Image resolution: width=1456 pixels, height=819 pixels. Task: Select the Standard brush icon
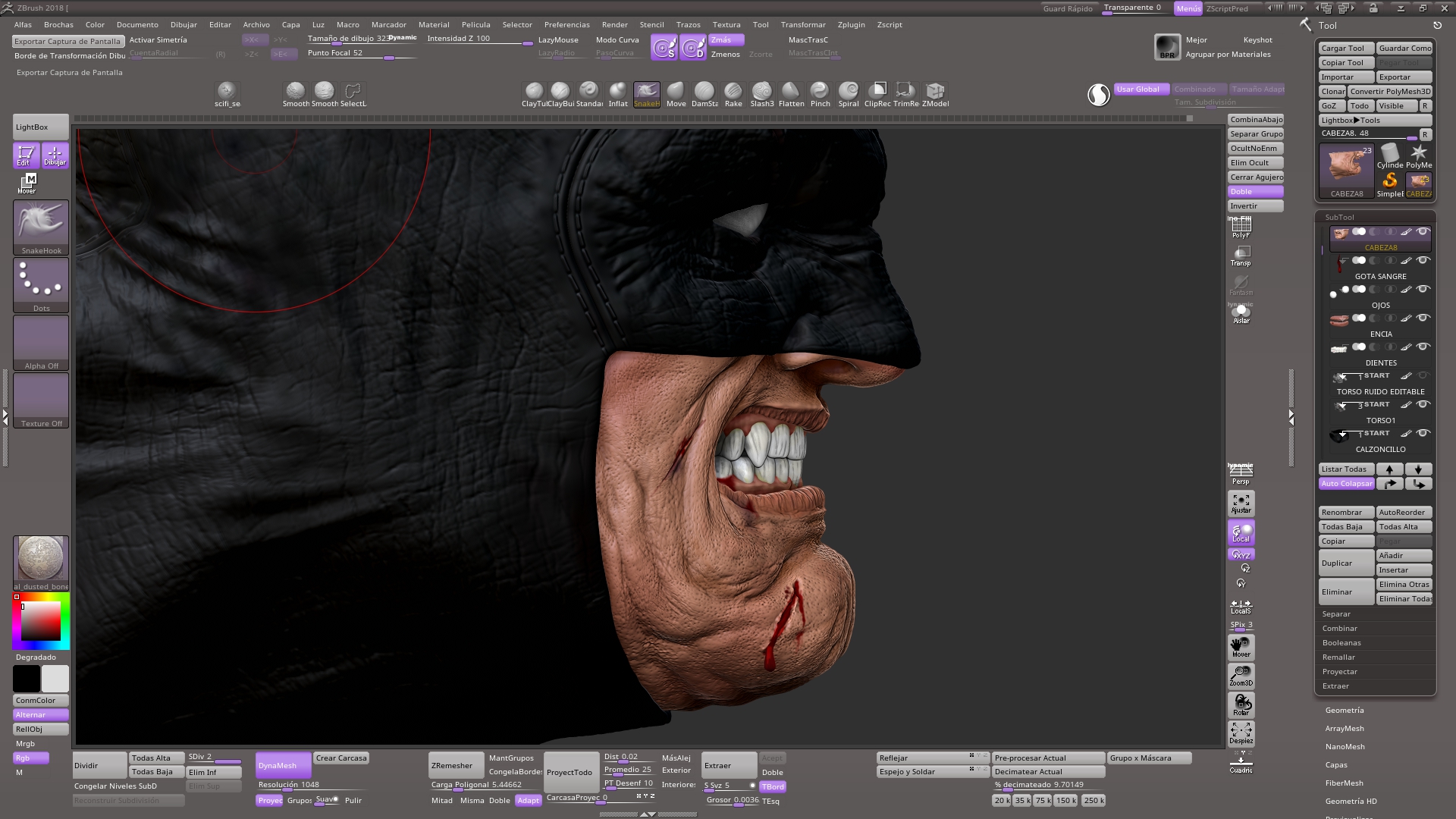pyautogui.click(x=589, y=94)
